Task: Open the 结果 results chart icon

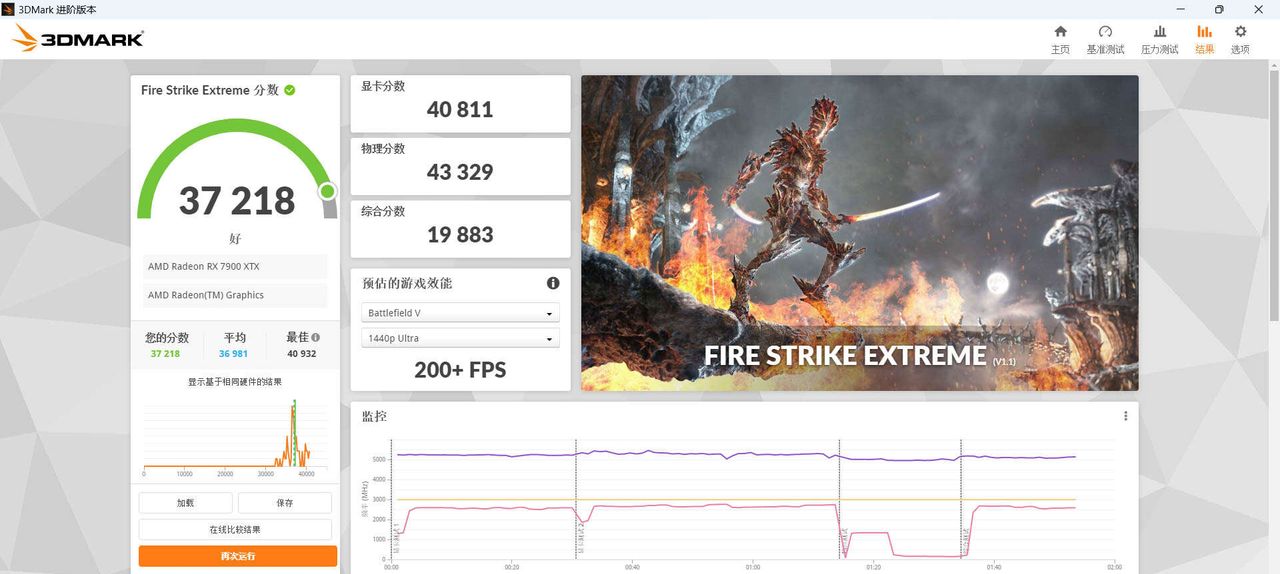Action: click(x=1204, y=32)
